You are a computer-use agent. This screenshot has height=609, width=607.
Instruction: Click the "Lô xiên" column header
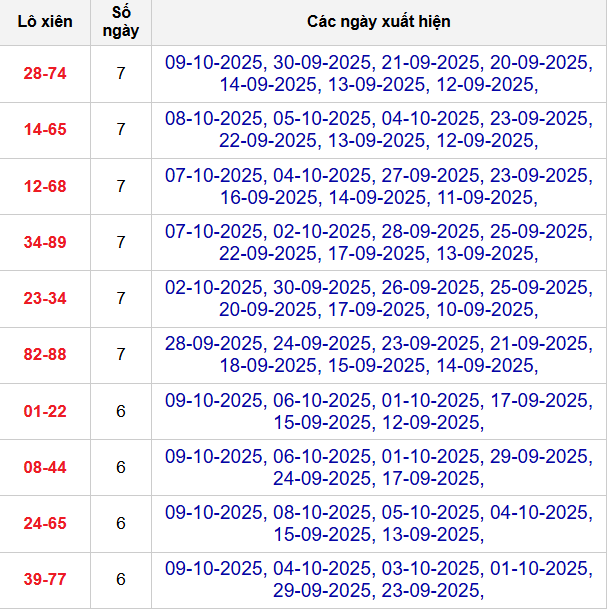pos(45,21)
